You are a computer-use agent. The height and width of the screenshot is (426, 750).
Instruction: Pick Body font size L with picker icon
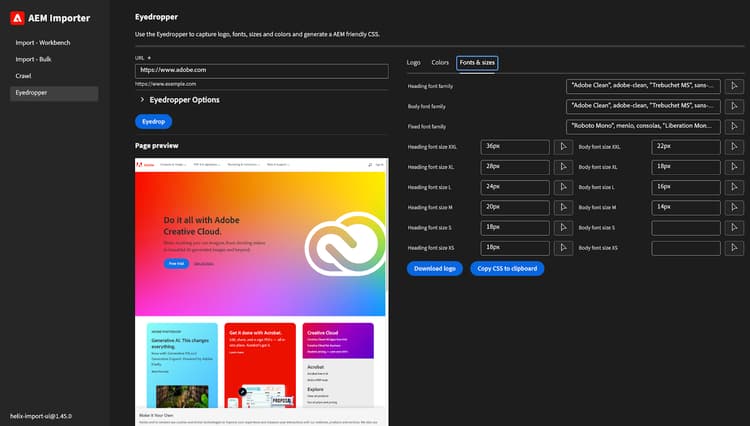click(x=734, y=187)
